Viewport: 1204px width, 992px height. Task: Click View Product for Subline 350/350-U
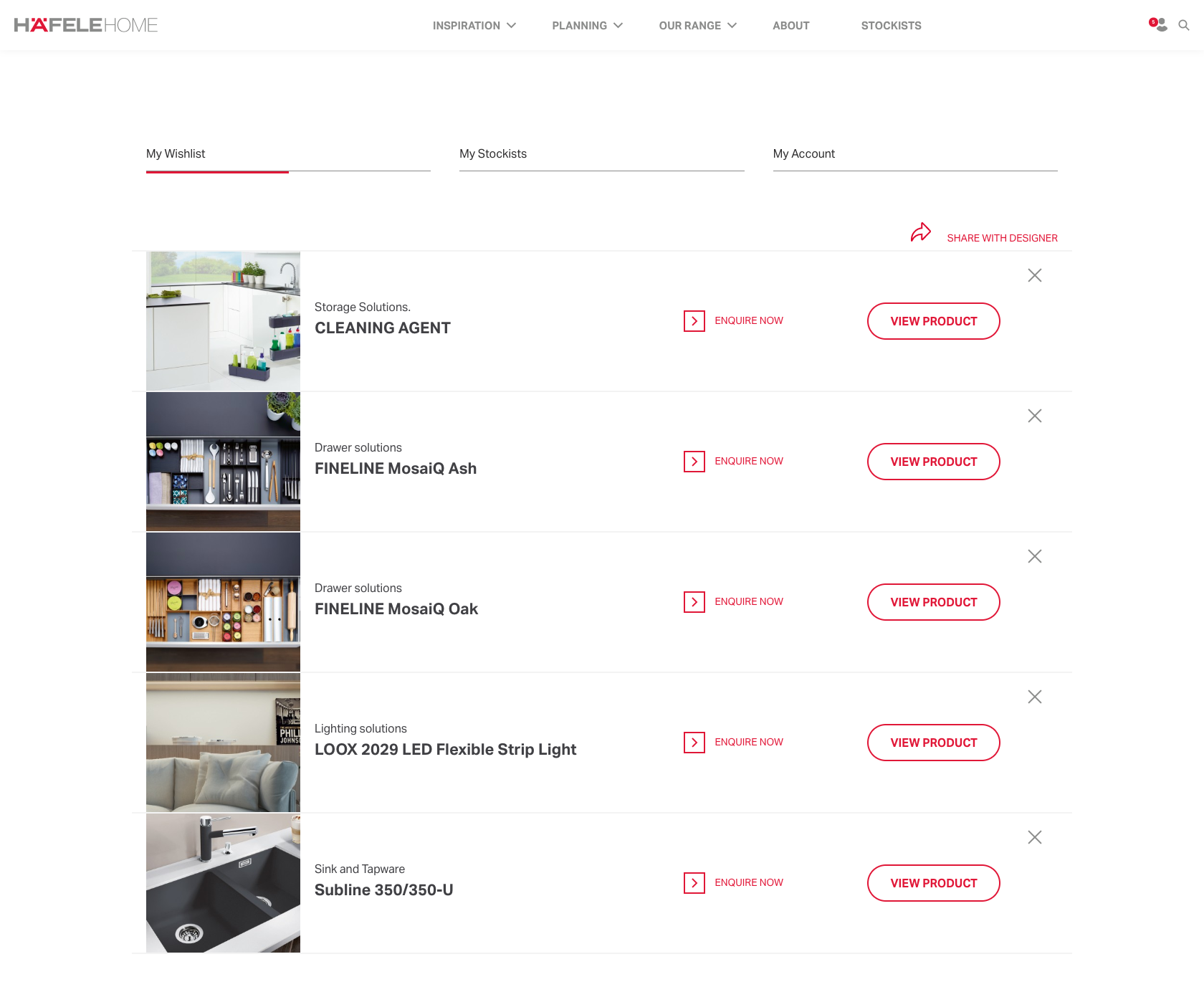click(x=933, y=883)
